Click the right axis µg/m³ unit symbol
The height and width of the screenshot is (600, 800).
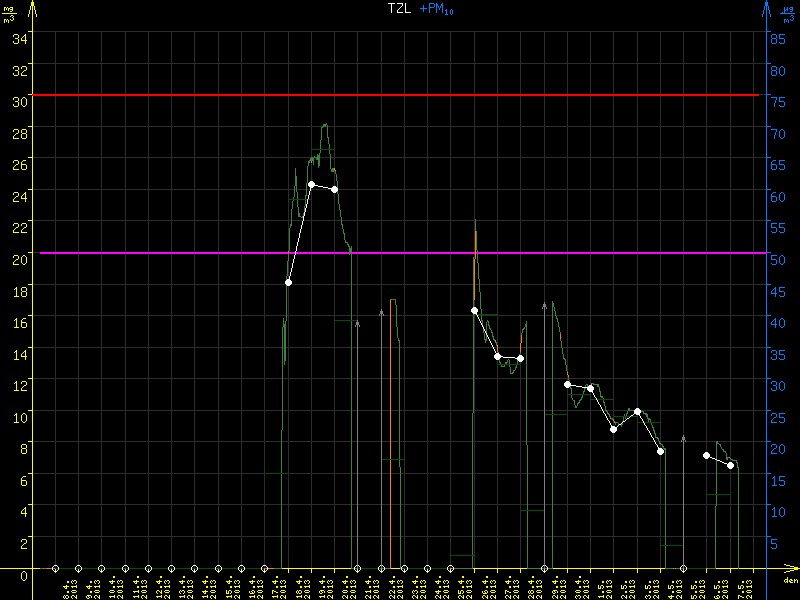(789, 12)
